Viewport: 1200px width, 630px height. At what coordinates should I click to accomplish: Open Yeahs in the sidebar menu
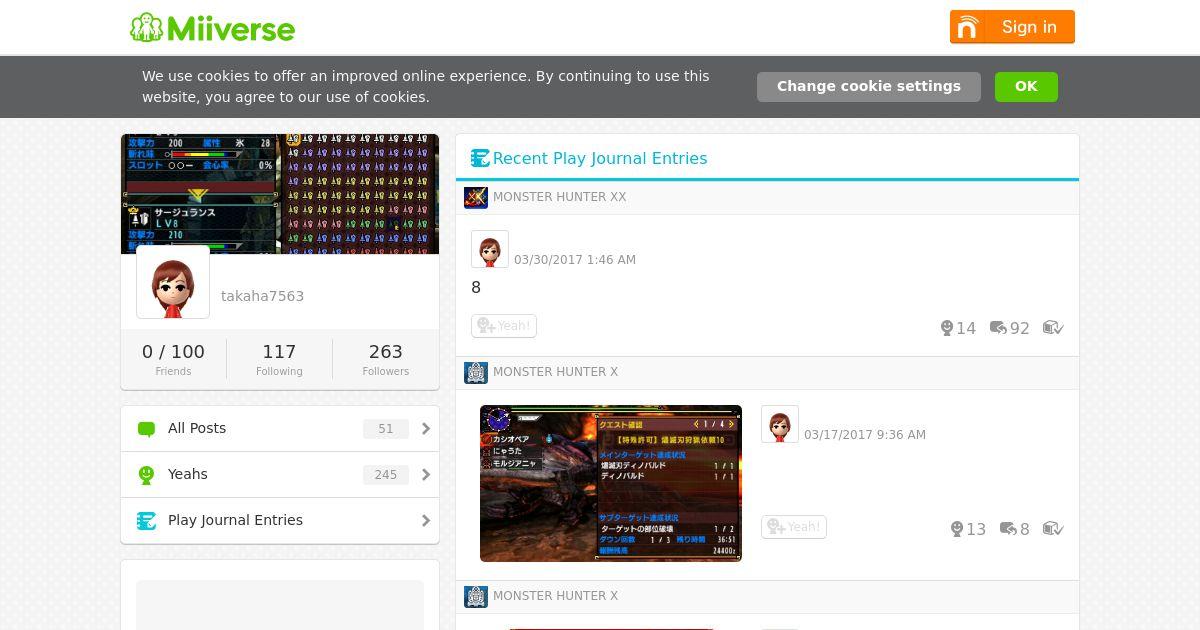[x=280, y=474]
